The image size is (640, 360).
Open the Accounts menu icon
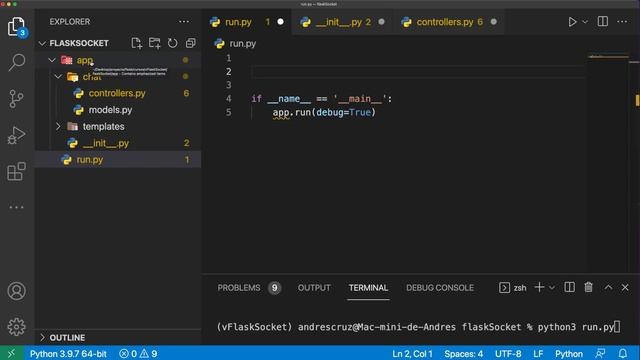[16, 291]
